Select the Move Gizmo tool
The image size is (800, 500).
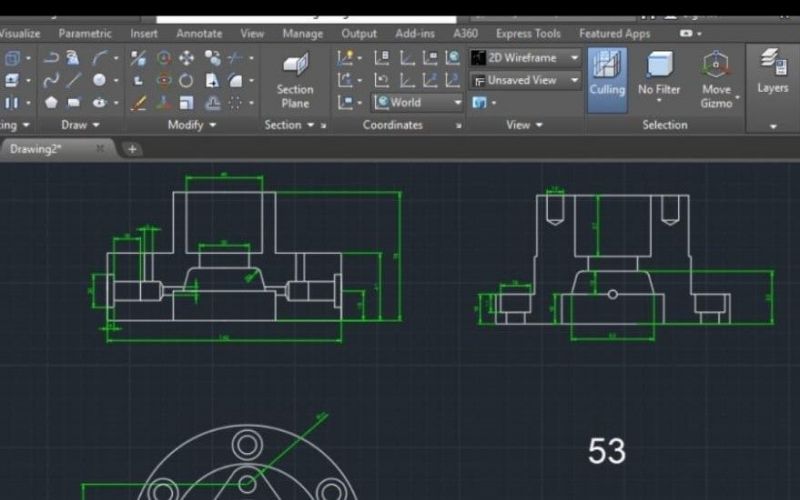[x=716, y=78]
